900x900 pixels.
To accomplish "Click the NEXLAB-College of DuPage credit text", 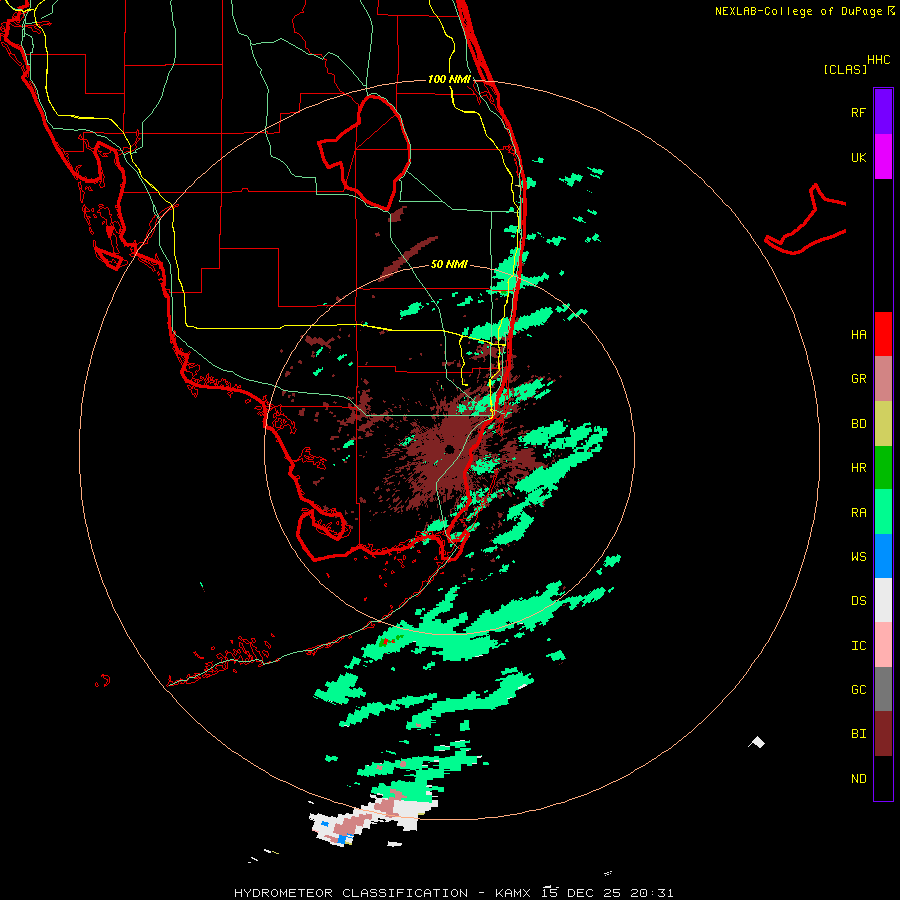I will pyautogui.click(x=798, y=11).
